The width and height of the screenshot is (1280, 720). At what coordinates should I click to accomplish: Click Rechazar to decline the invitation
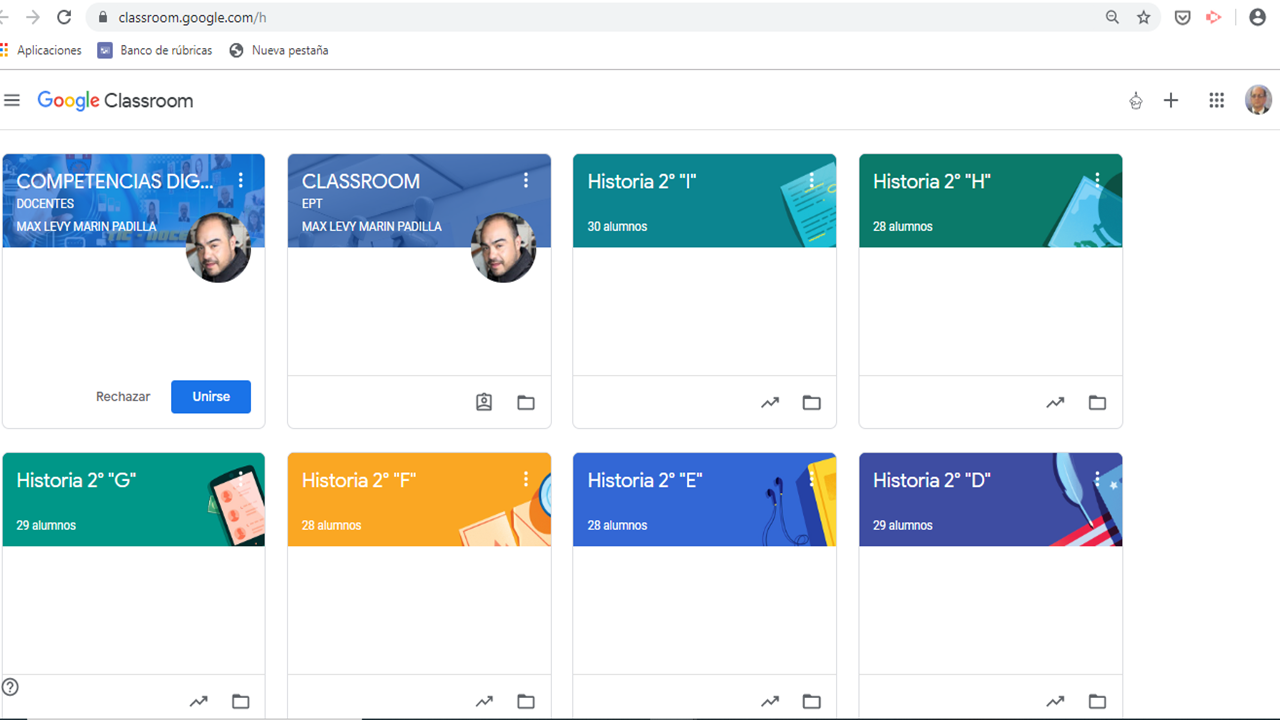coord(123,397)
